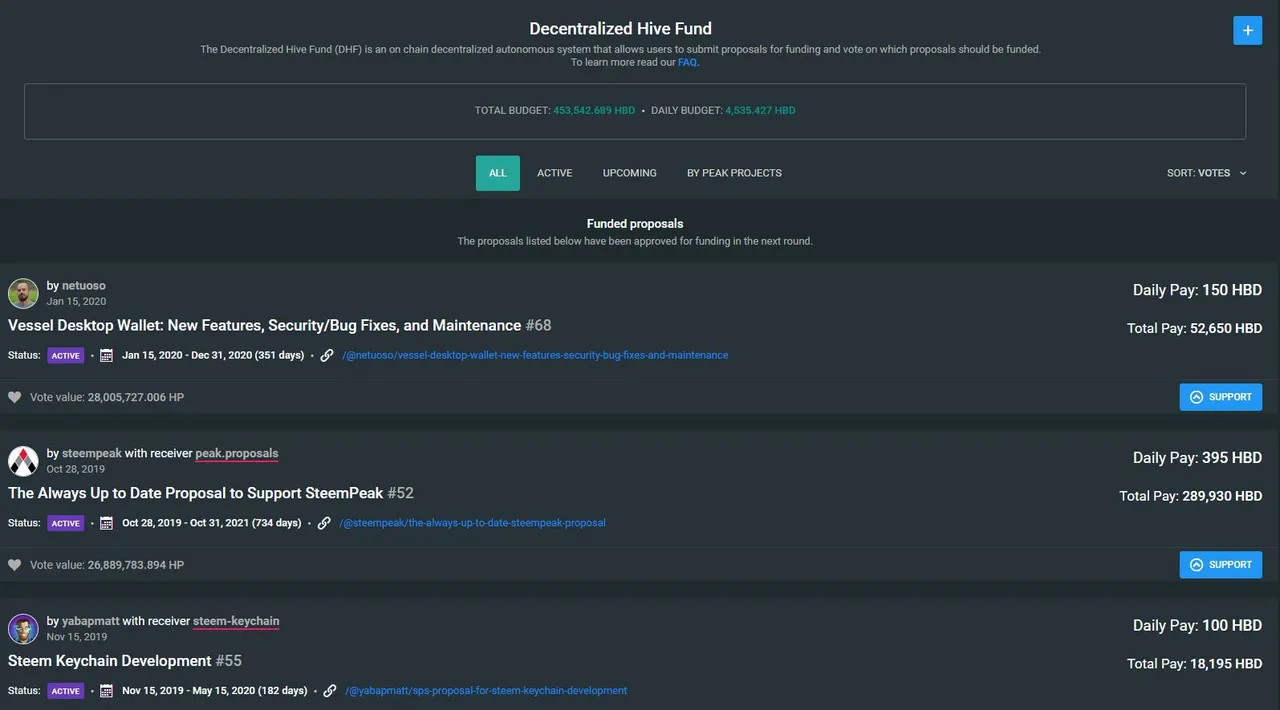This screenshot has width=1280, height=710.
Task: Open Vessel Desktop Wallet proposal title
Action: (x=264, y=325)
